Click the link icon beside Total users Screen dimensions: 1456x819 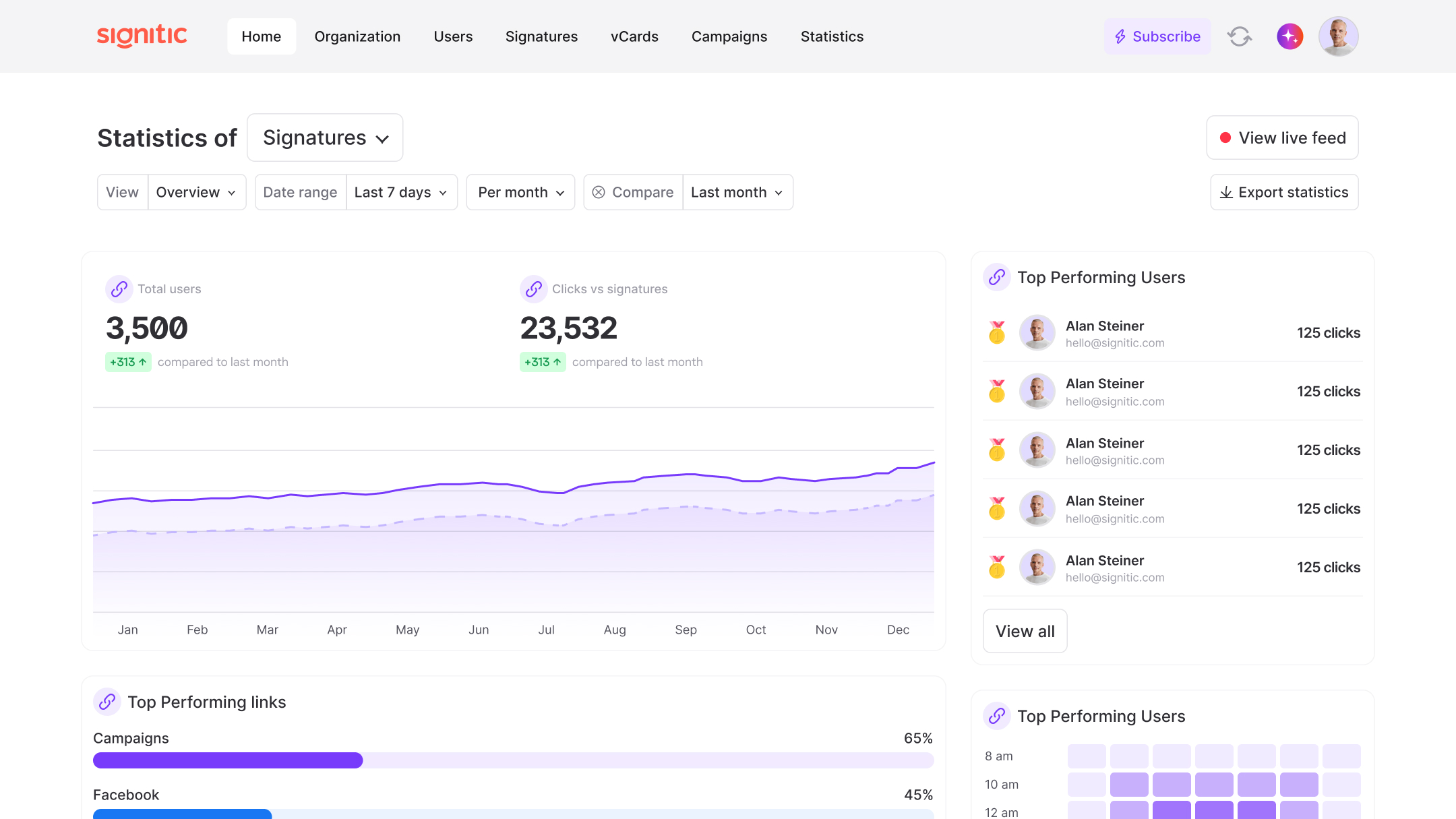pyautogui.click(x=119, y=289)
